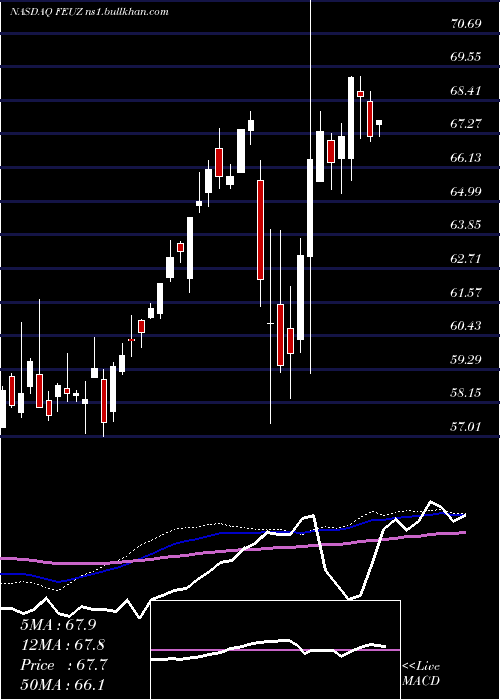Screen dimensions: 500x700
Task: Click the 50MA : 66.1 readout
Action: (x=63, y=684)
